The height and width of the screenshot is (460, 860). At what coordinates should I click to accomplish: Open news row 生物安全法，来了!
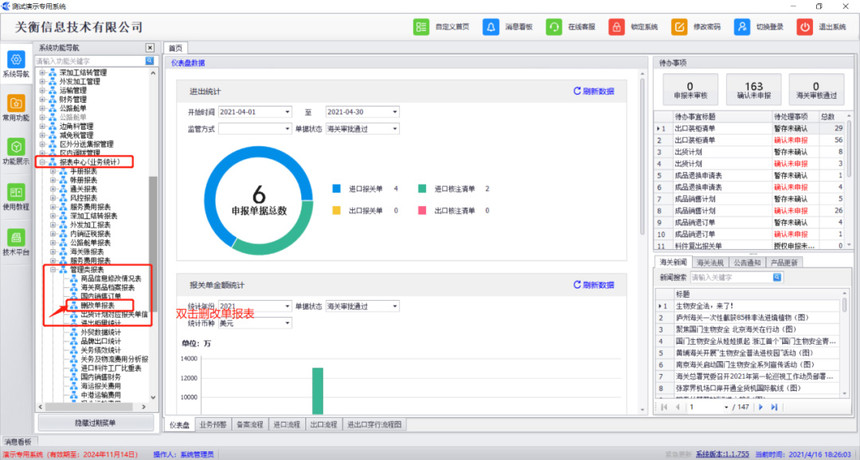click(x=705, y=306)
